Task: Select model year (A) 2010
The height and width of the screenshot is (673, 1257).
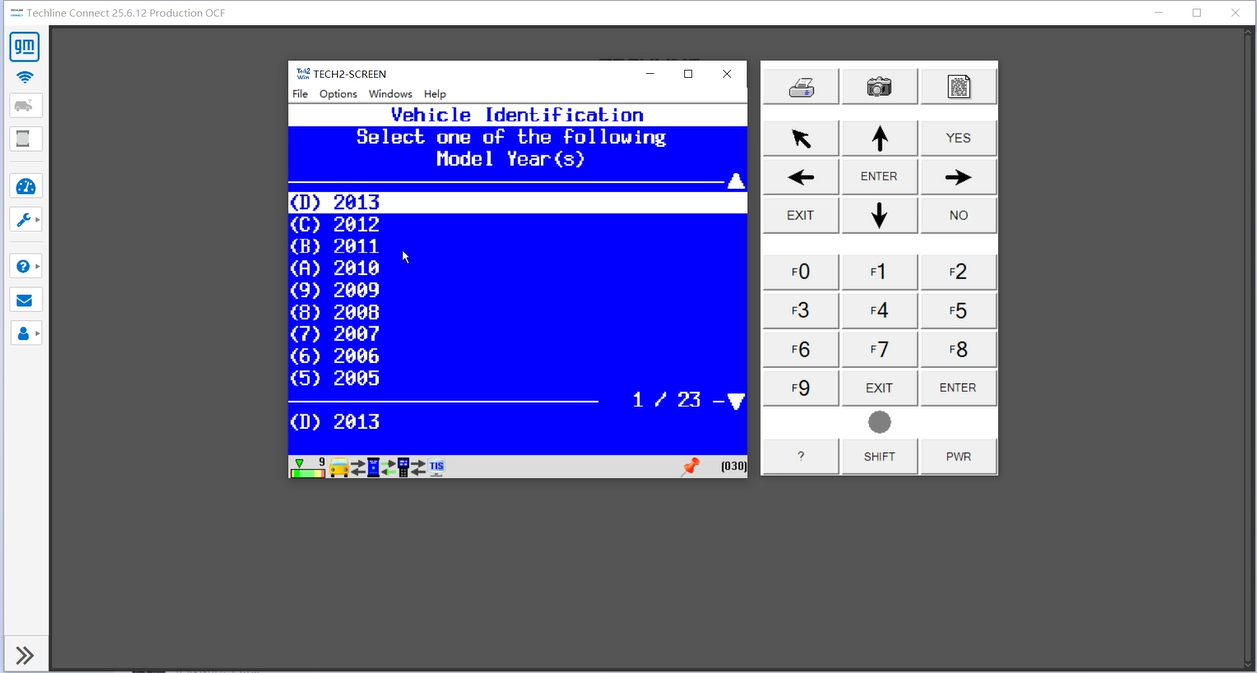Action: tap(335, 268)
